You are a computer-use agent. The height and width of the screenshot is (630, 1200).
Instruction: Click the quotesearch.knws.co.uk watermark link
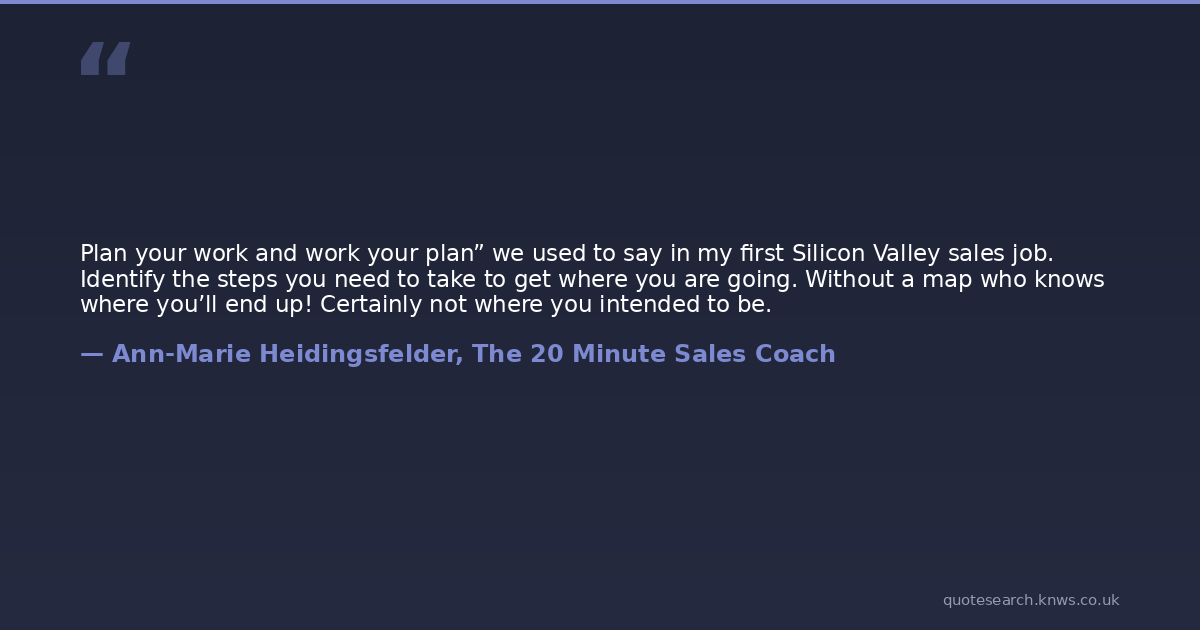point(1030,600)
